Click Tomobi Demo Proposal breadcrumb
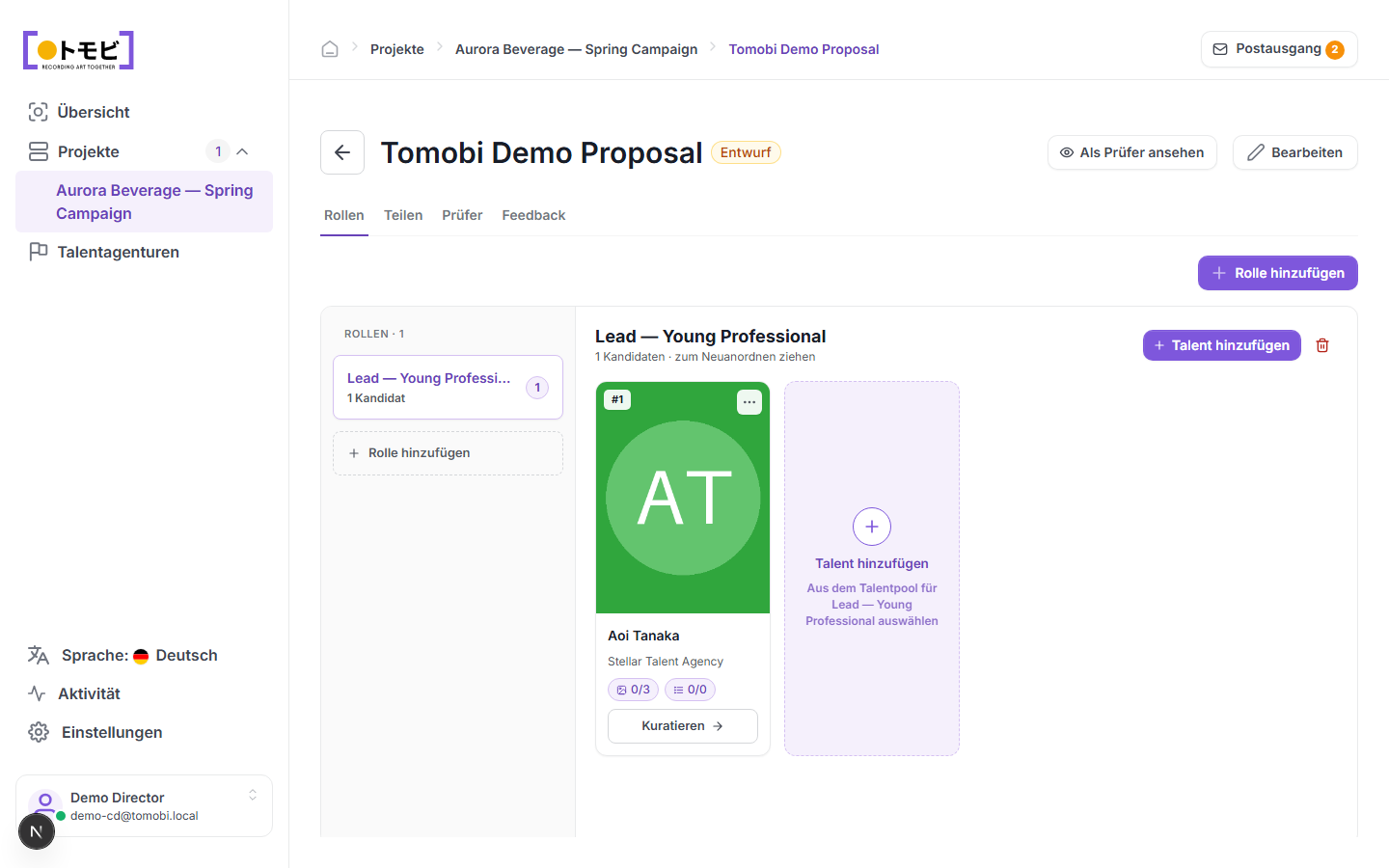Viewport: 1389px width, 868px height. pos(803,49)
